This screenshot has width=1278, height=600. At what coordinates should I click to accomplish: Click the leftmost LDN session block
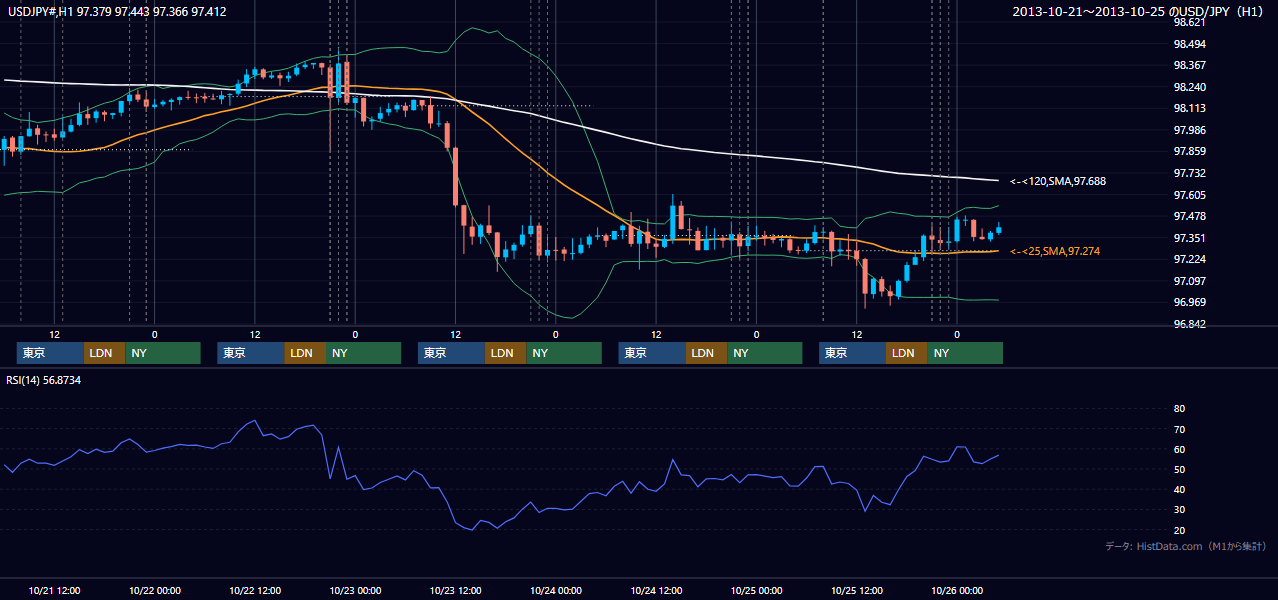click(104, 353)
